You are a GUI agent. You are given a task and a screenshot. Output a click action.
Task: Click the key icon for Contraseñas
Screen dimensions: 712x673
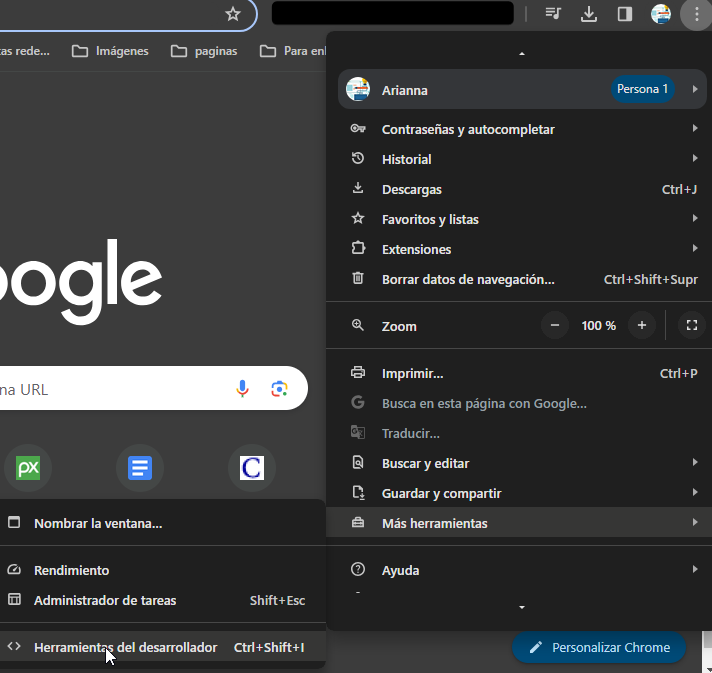(358, 129)
